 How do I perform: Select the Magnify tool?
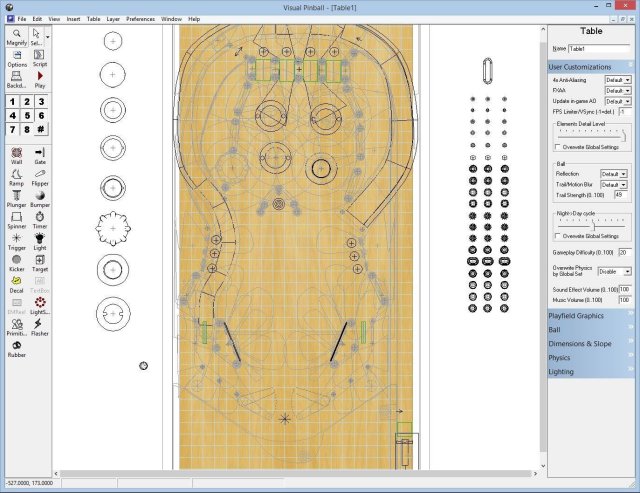pos(17,37)
